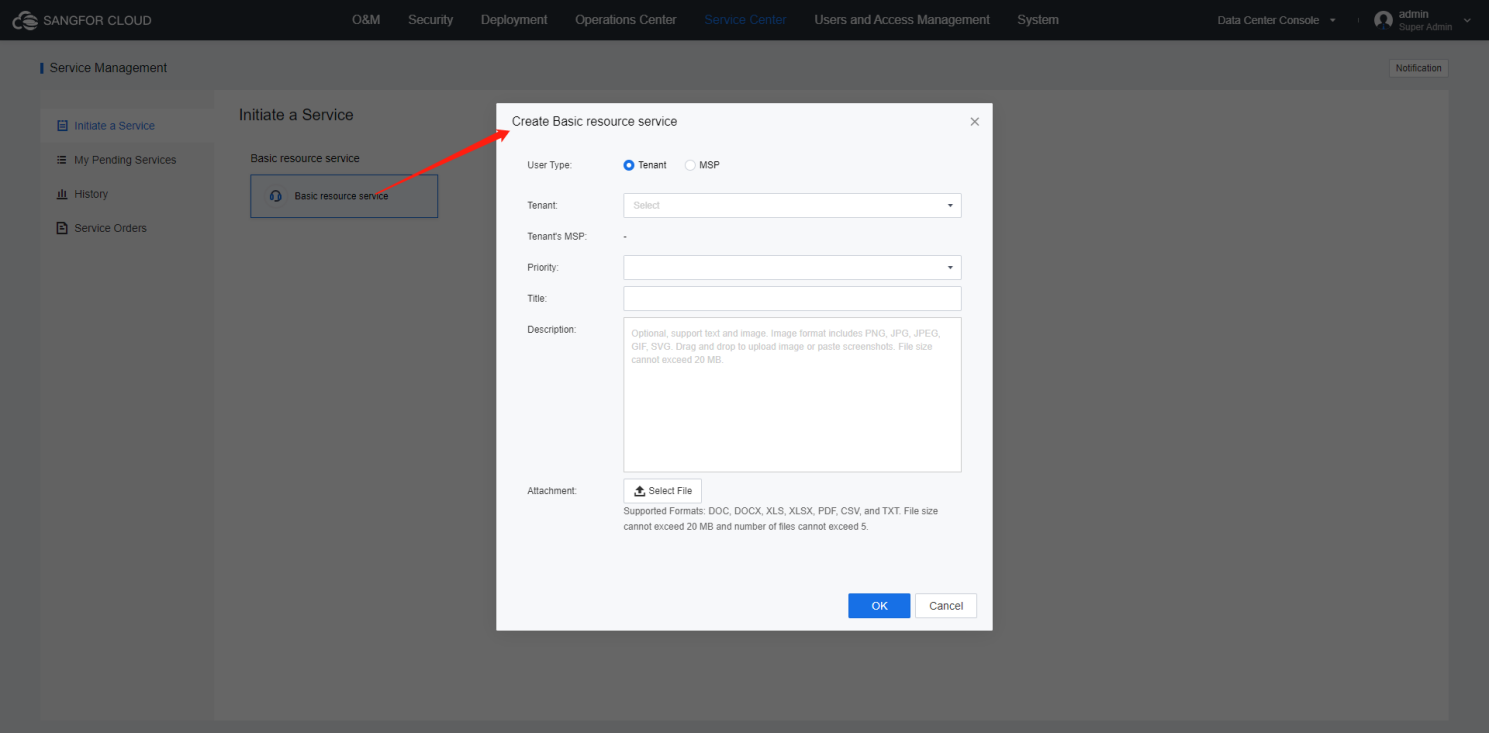The width and height of the screenshot is (1489, 733).
Task: Click the Supported Formats attachment hint text
Action: [780, 518]
